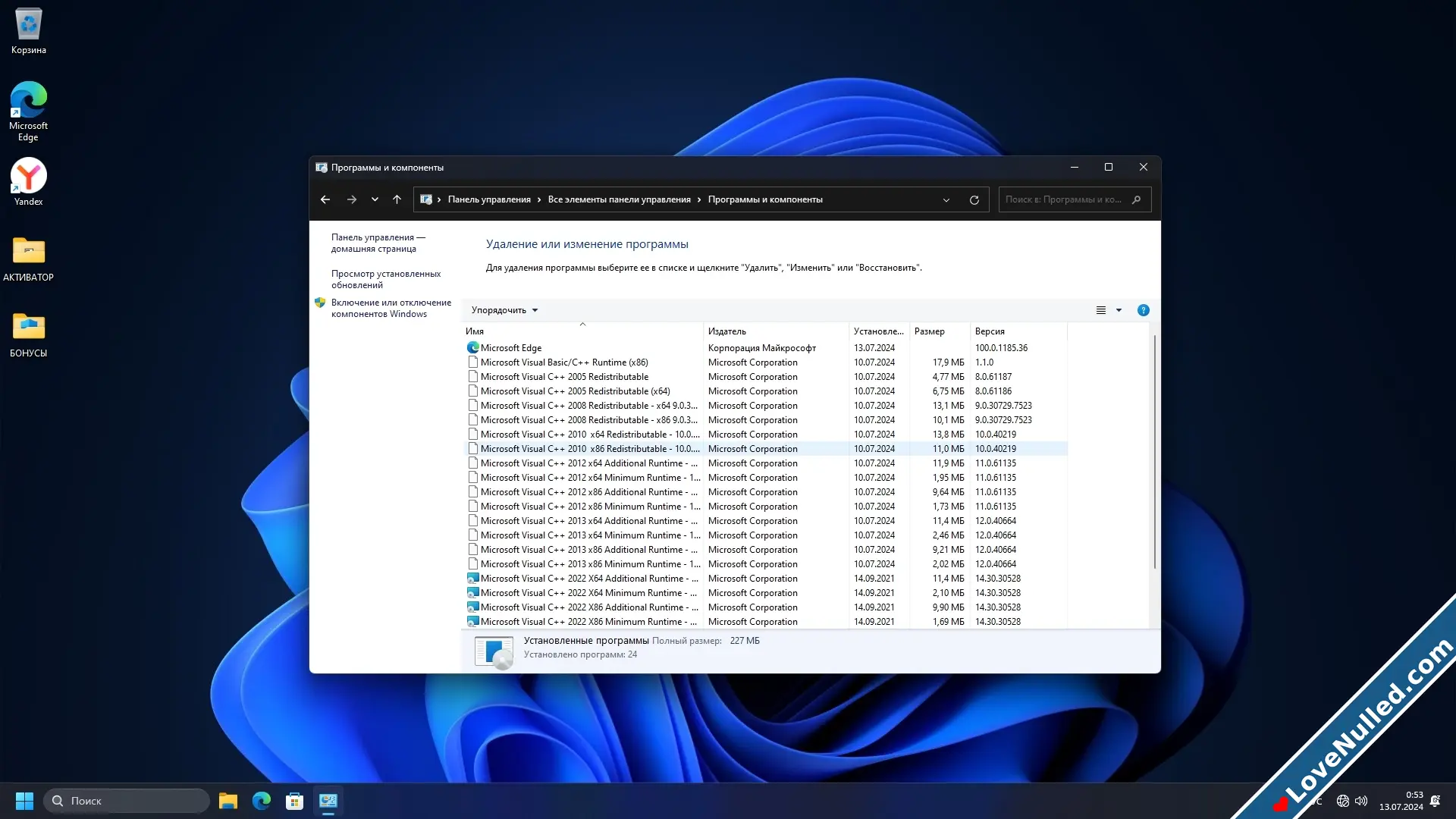Sort by the Издатель column header
The image size is (1456, 819).
[x=776, y=331]
